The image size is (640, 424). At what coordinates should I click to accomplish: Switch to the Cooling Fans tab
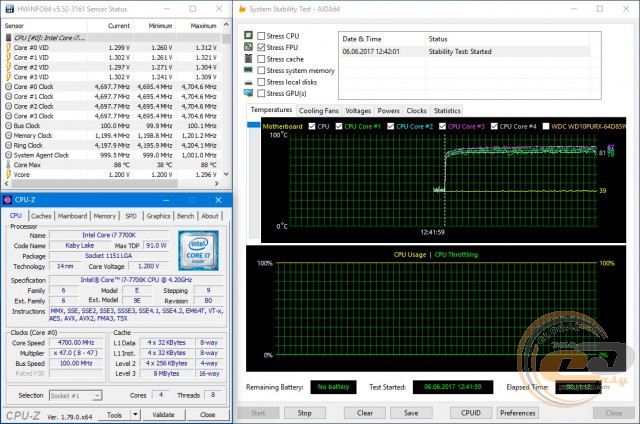tap(318, 111)
